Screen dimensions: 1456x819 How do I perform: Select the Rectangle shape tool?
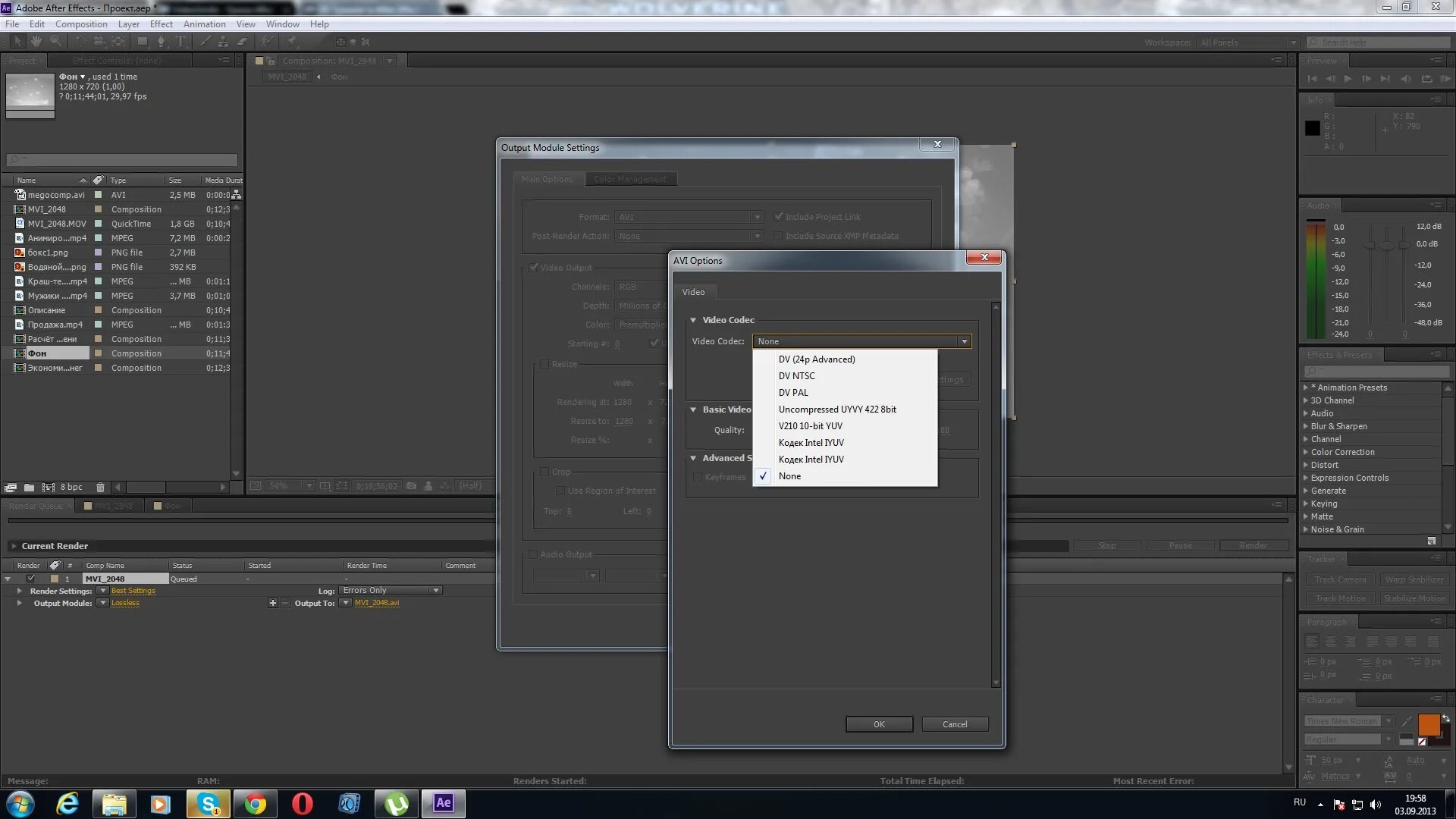click(142, 41)
